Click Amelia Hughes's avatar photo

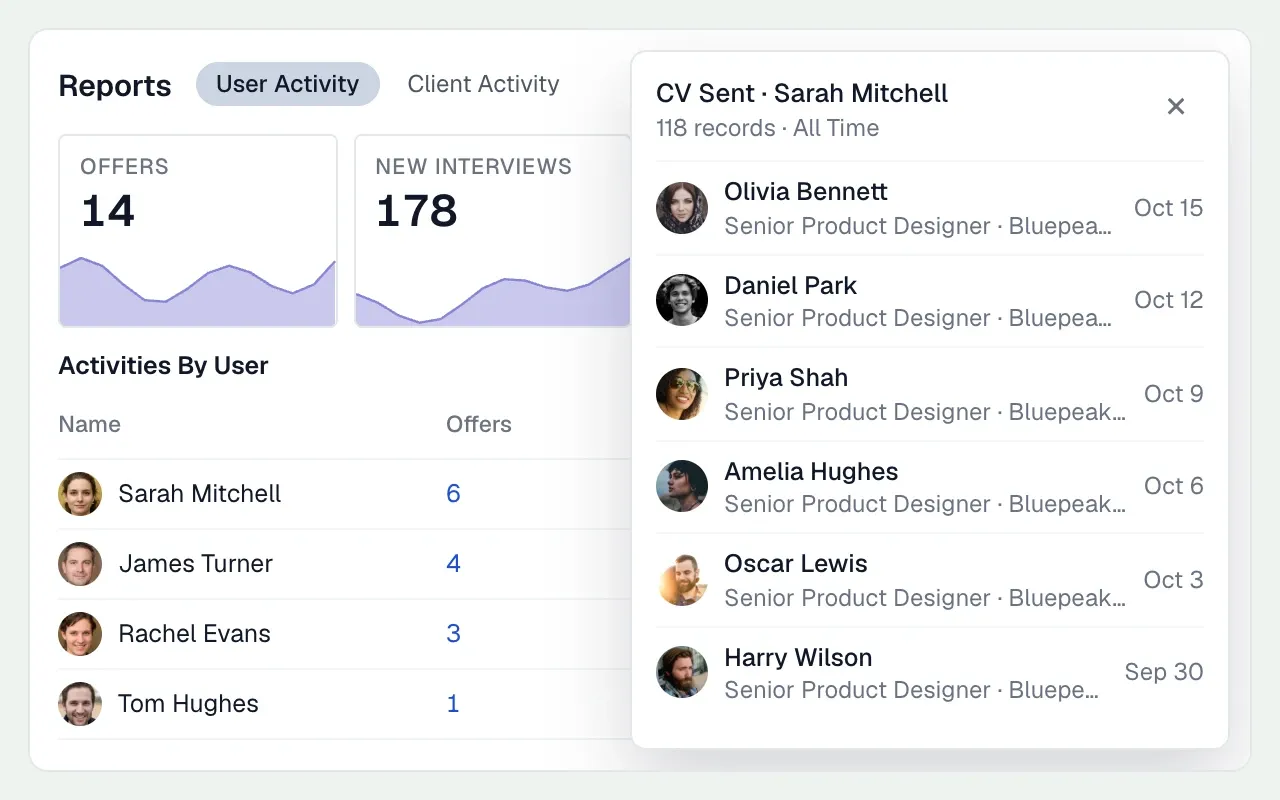[682, 486]
